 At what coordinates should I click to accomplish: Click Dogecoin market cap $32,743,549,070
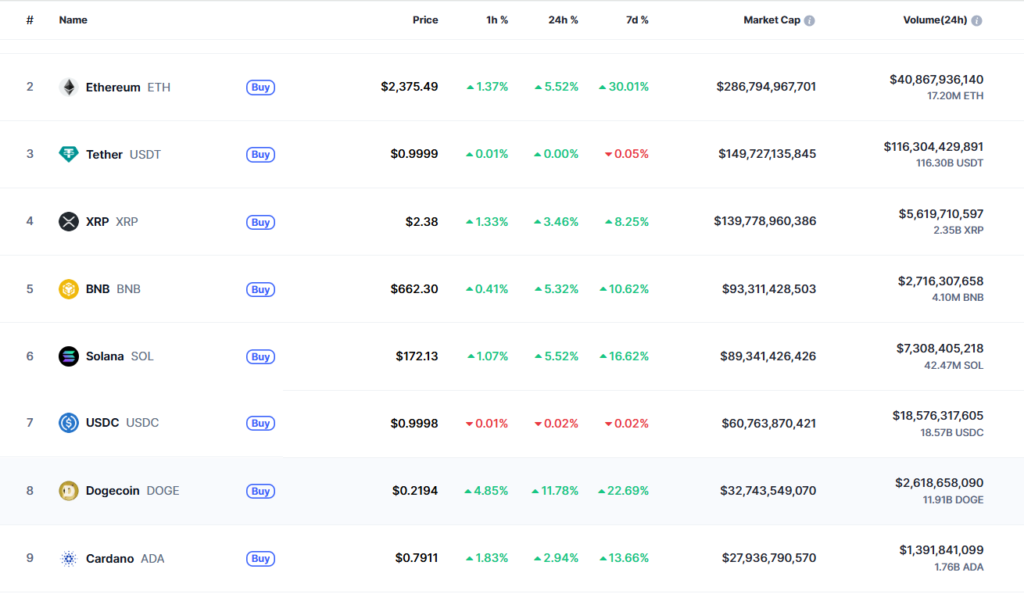(x=768, y=491)
